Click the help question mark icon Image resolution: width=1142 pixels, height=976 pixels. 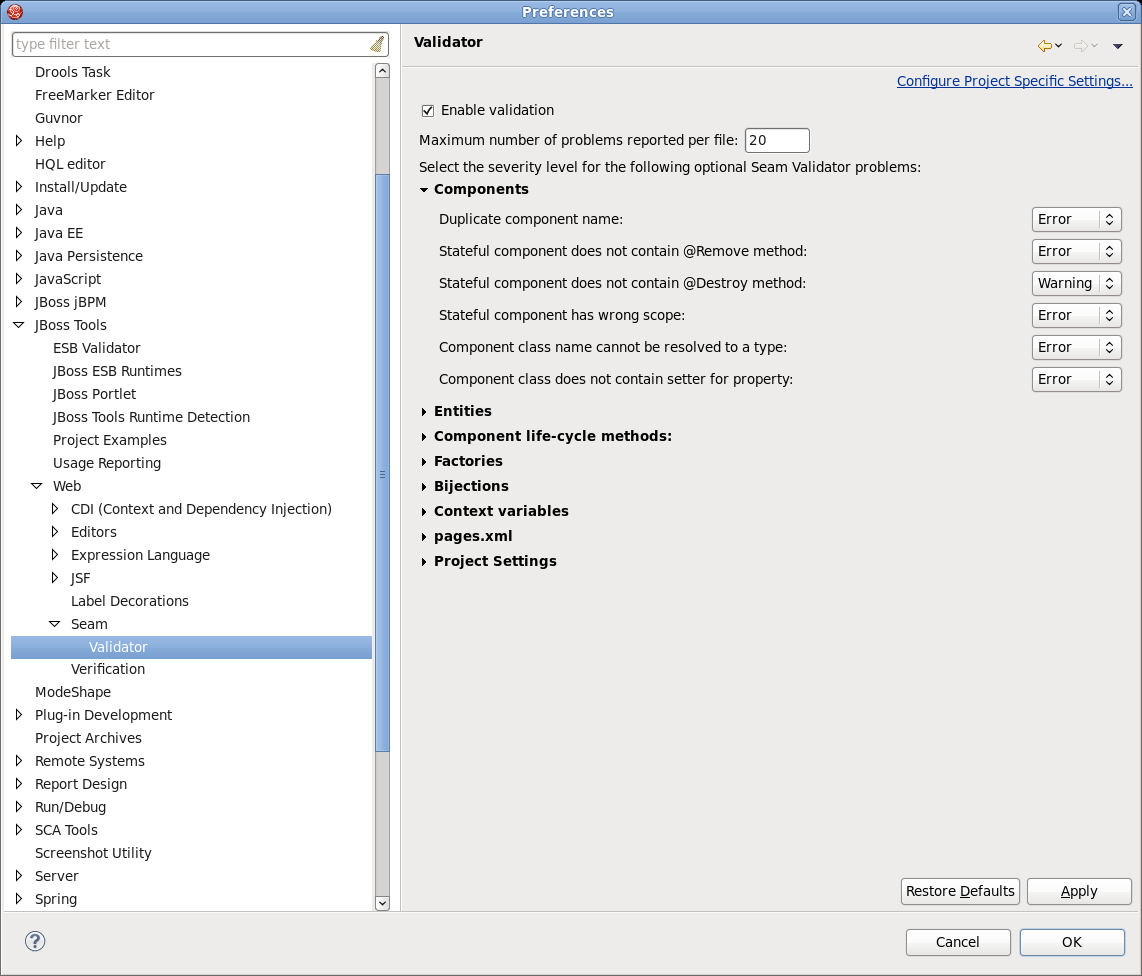point(35,941)
